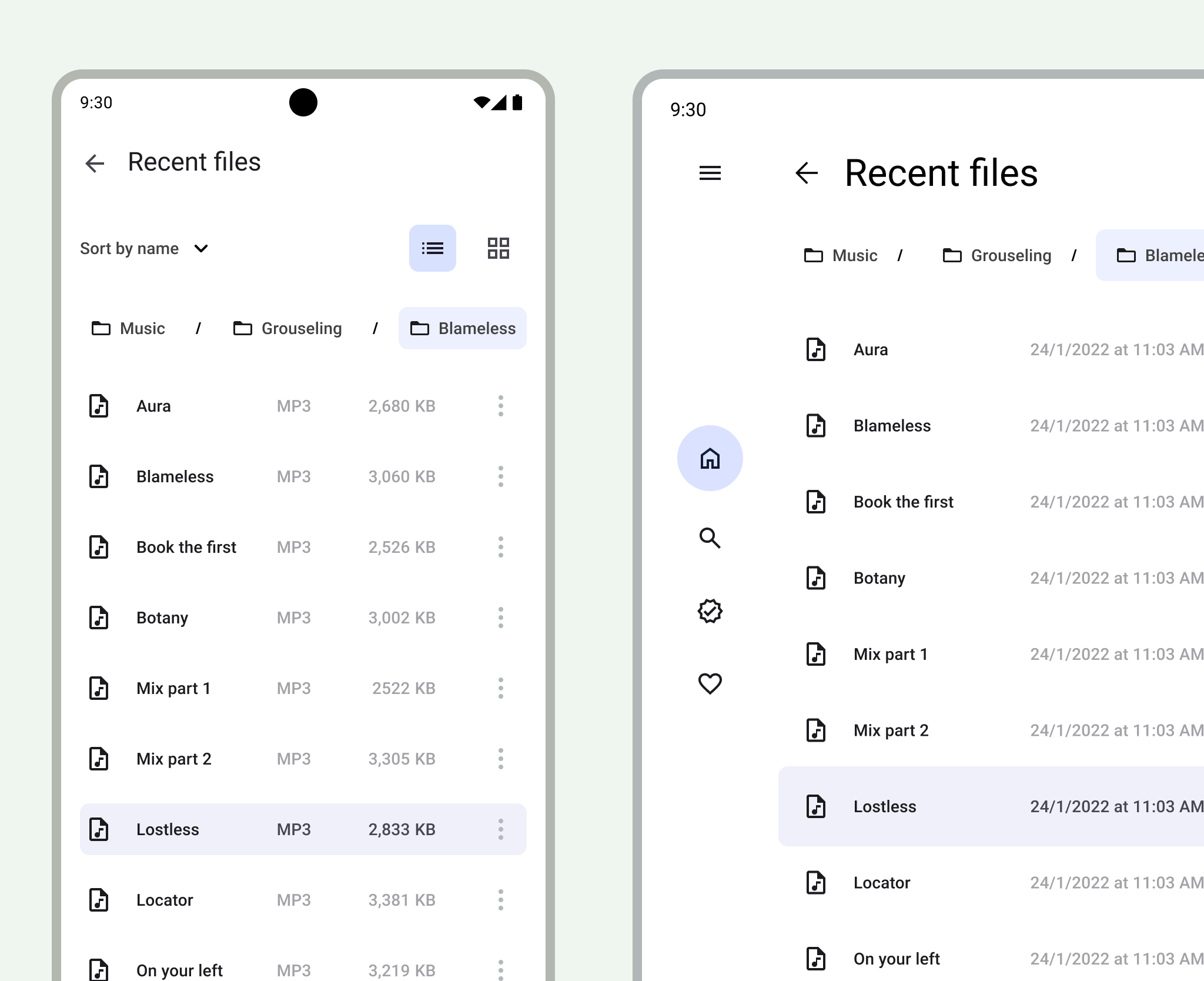Click the Music folder breadcrumb
The height and width of the screenshot is (981, 1204).
128,328
